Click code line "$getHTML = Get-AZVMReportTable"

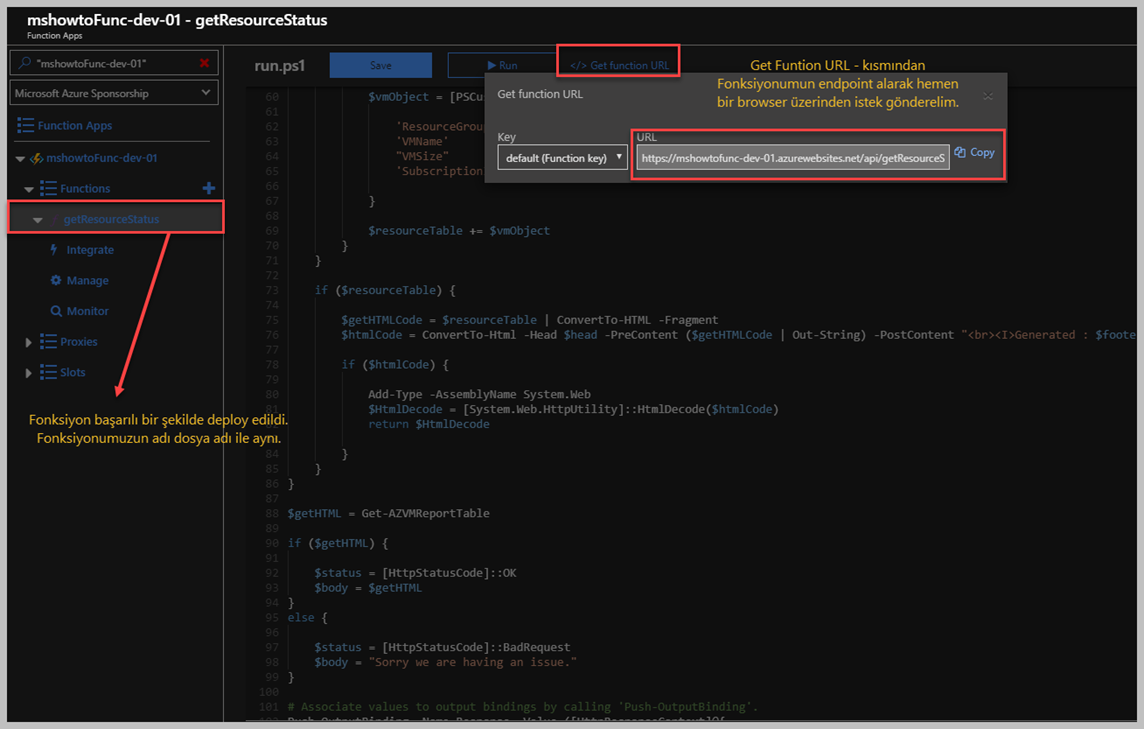coord(388,514)
